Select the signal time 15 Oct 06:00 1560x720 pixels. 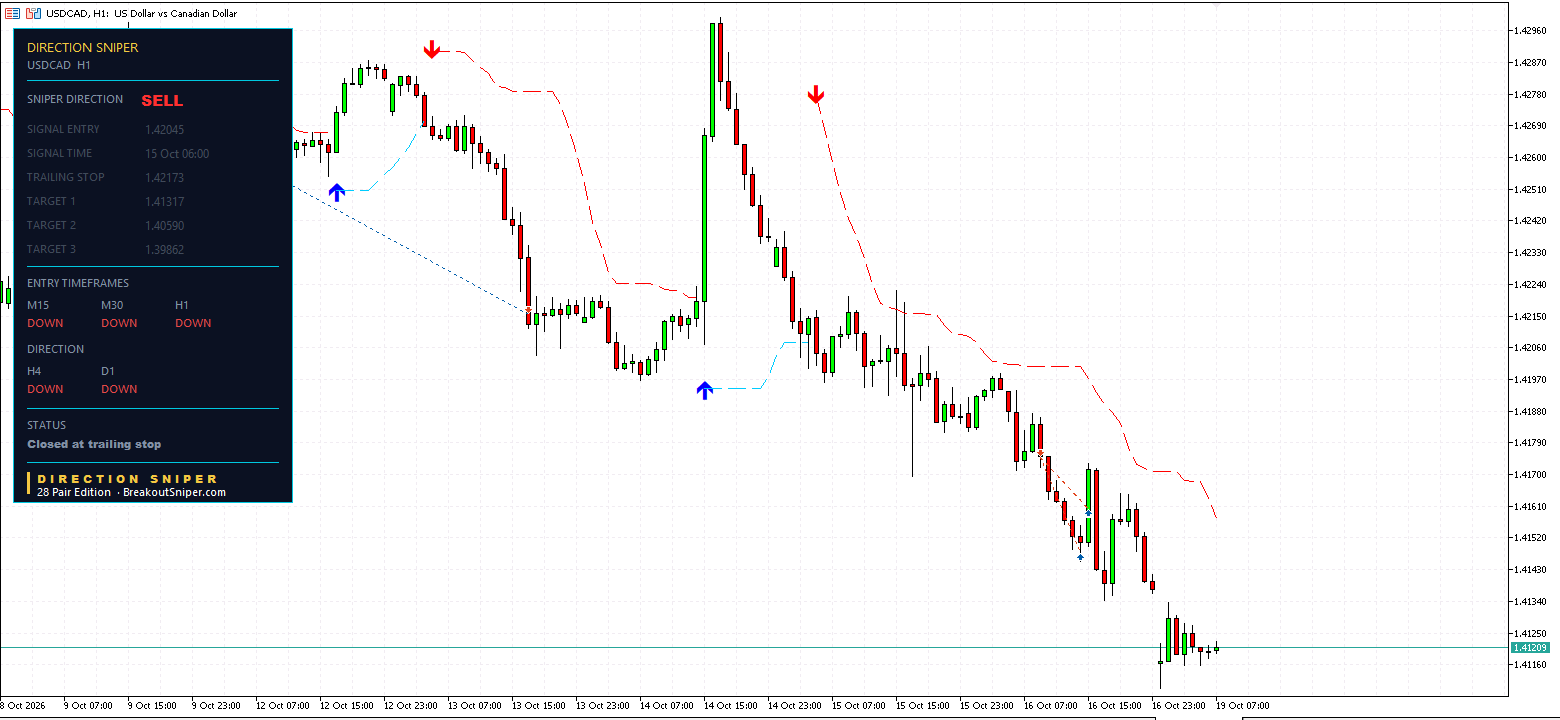click(177, 154)
